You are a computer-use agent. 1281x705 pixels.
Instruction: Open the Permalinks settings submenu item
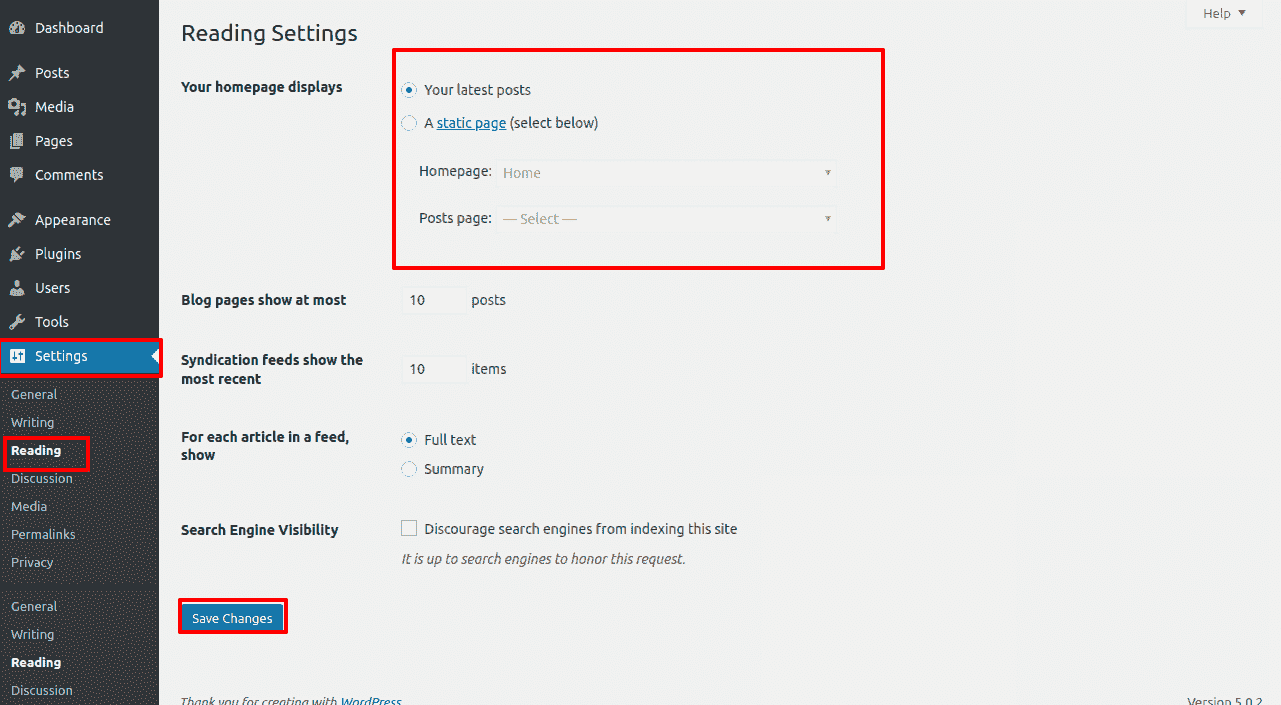click(43, 534)
